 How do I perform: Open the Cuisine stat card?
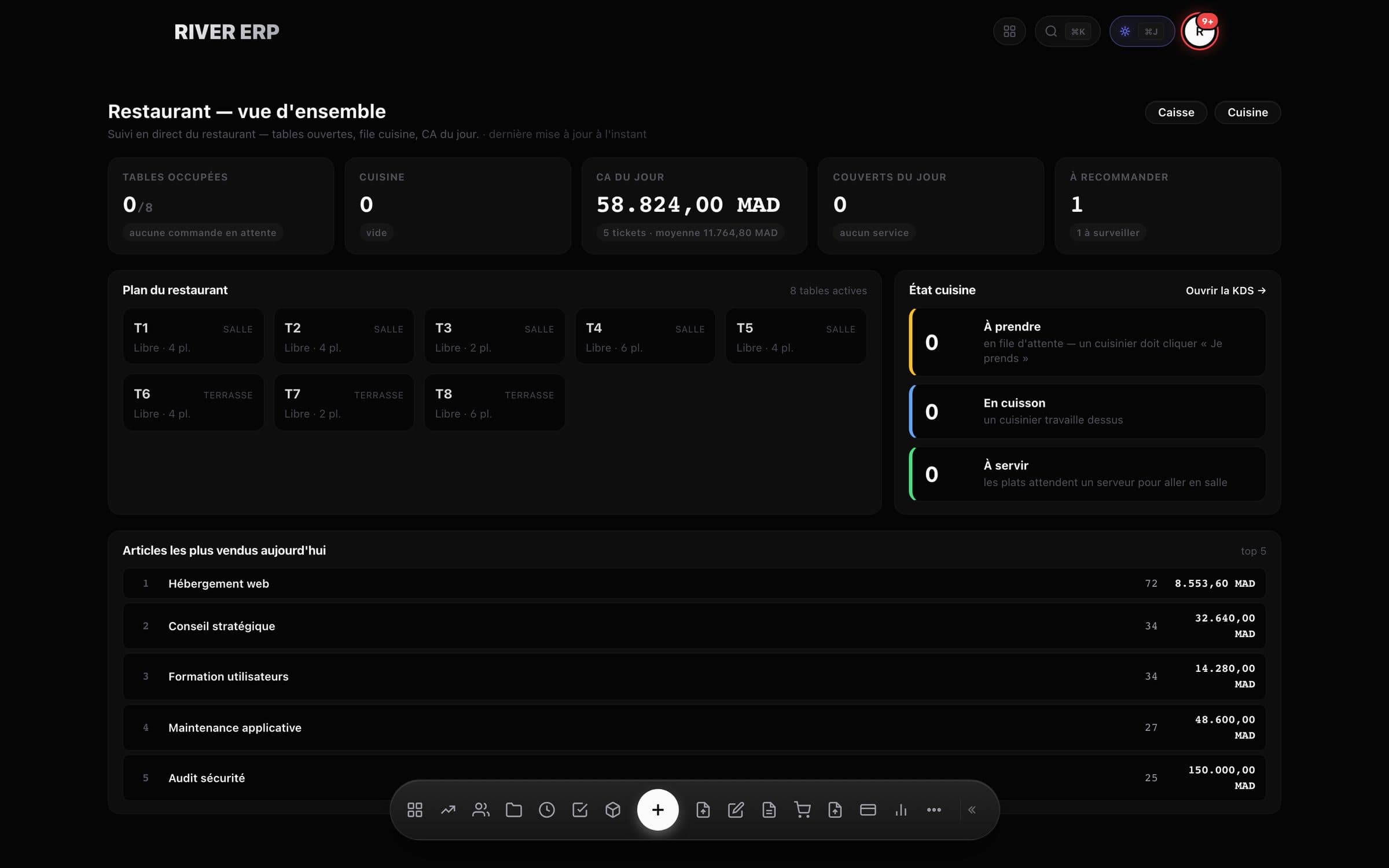[458, 205]
